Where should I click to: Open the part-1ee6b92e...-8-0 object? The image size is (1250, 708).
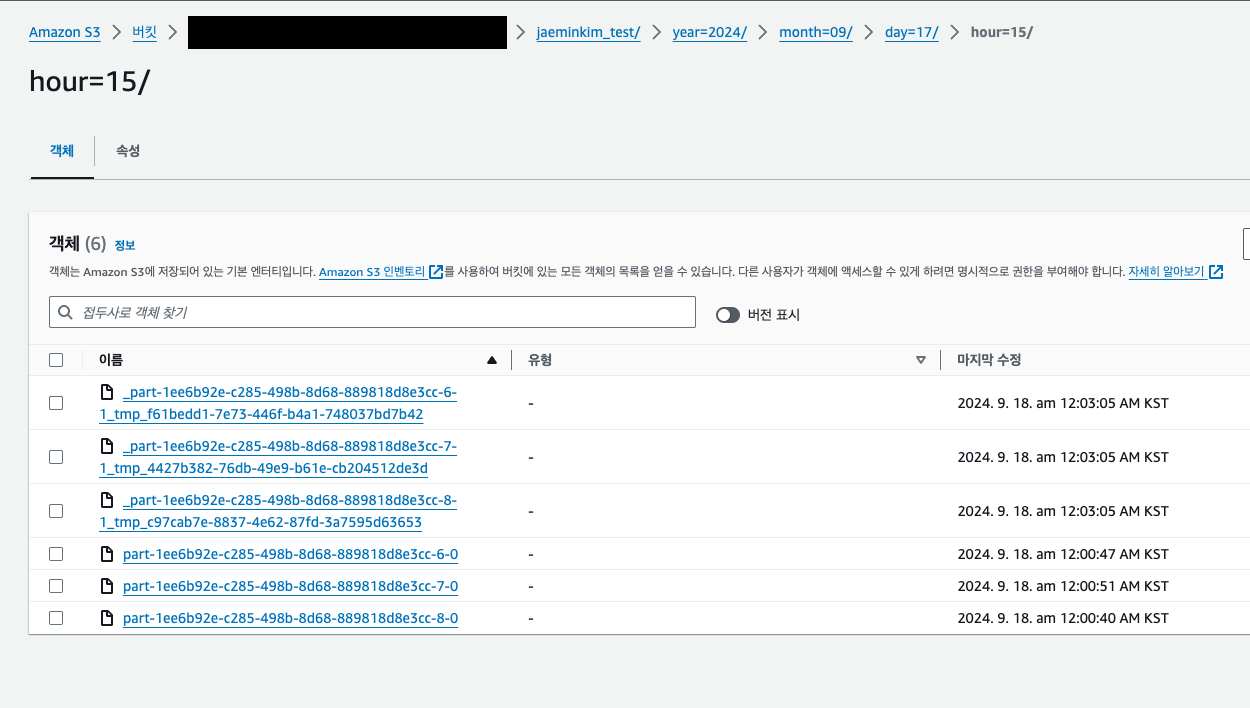(x=290, y=618)
